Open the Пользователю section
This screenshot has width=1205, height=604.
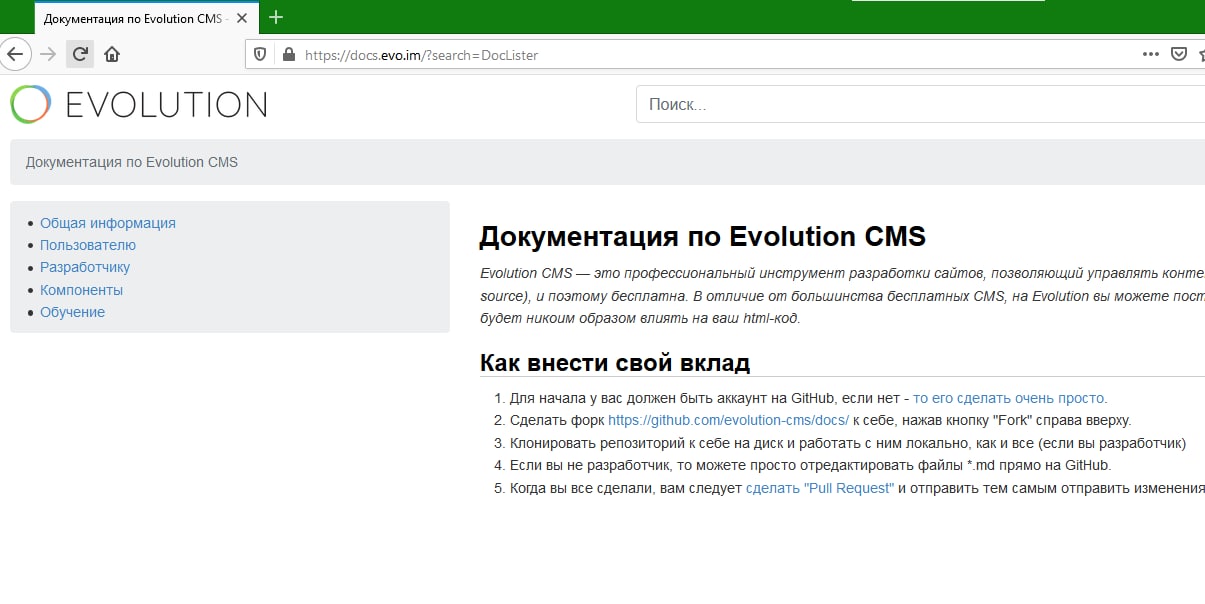click(88, 245)
